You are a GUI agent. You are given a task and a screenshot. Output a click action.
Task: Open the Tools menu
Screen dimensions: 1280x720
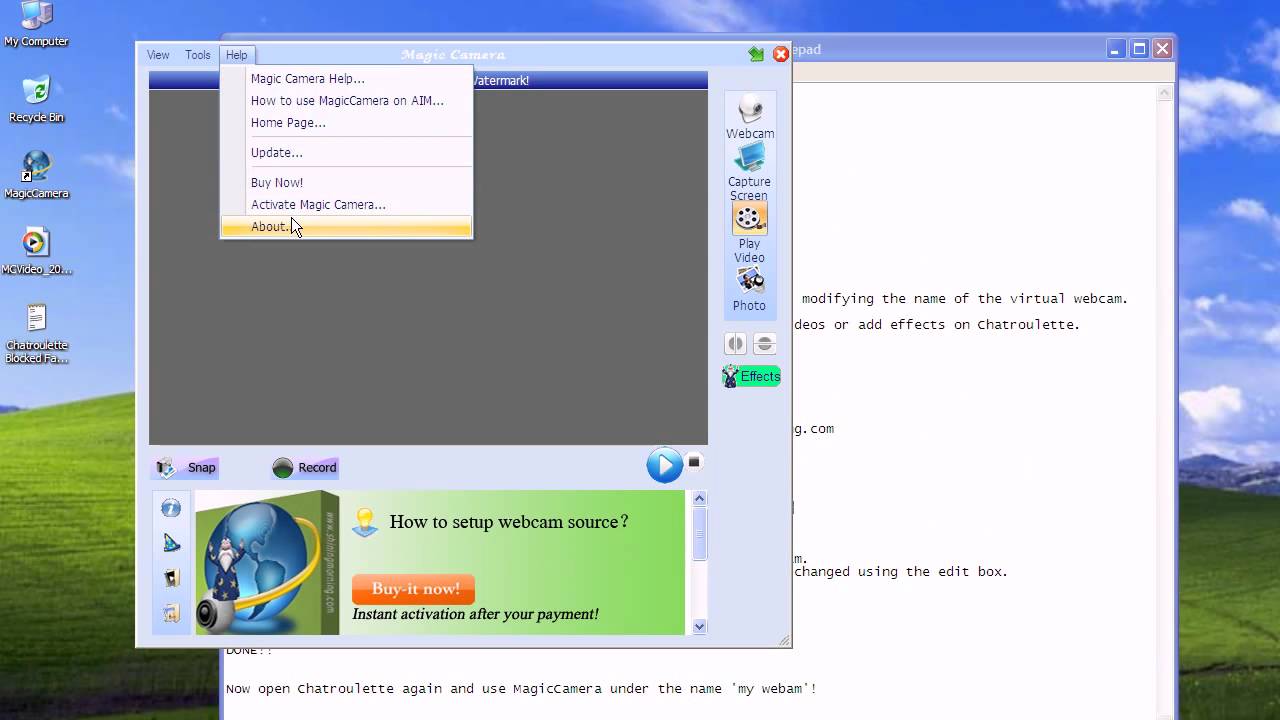[x=198, y=55]
